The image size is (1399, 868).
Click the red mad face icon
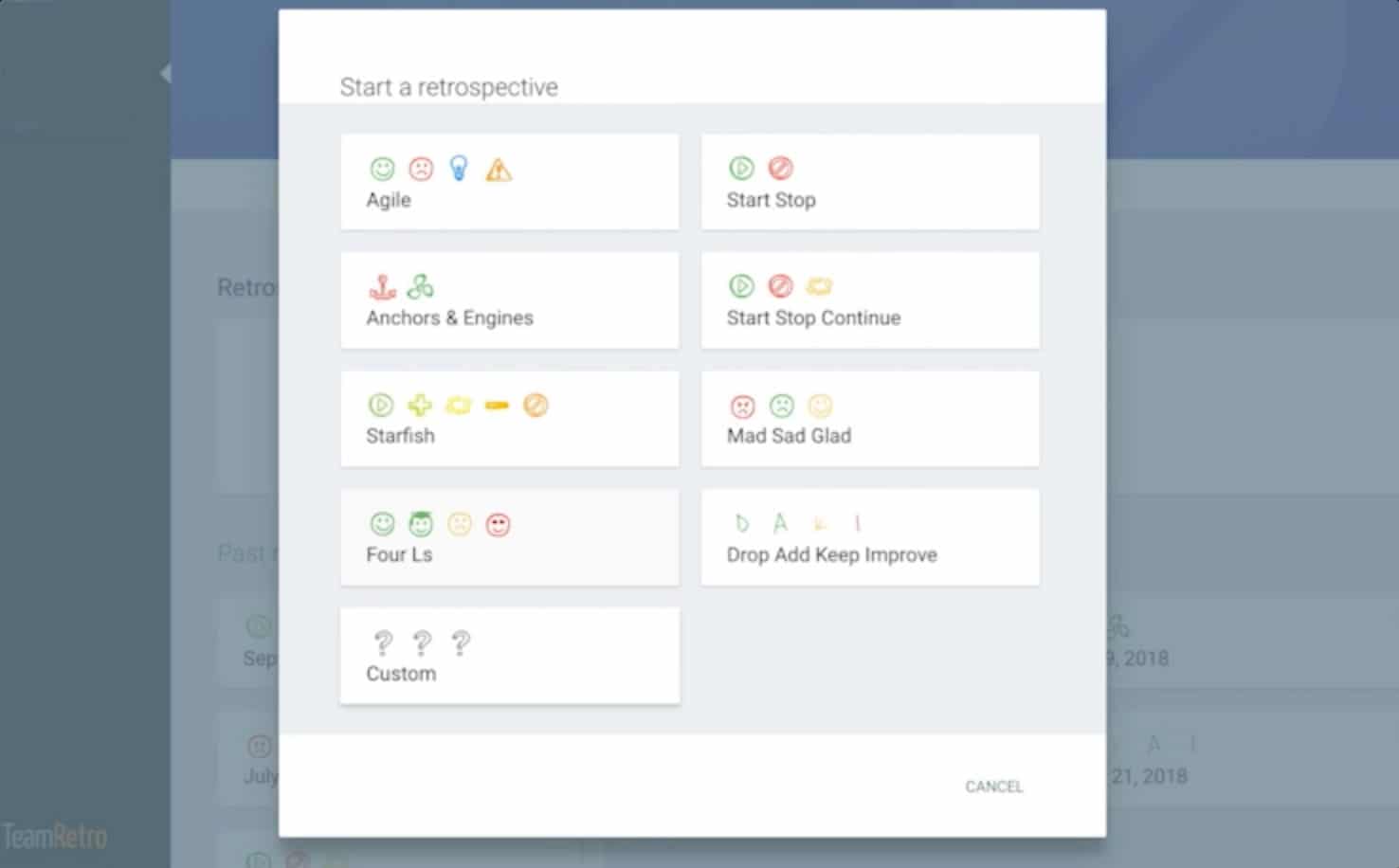pos(742,406)
